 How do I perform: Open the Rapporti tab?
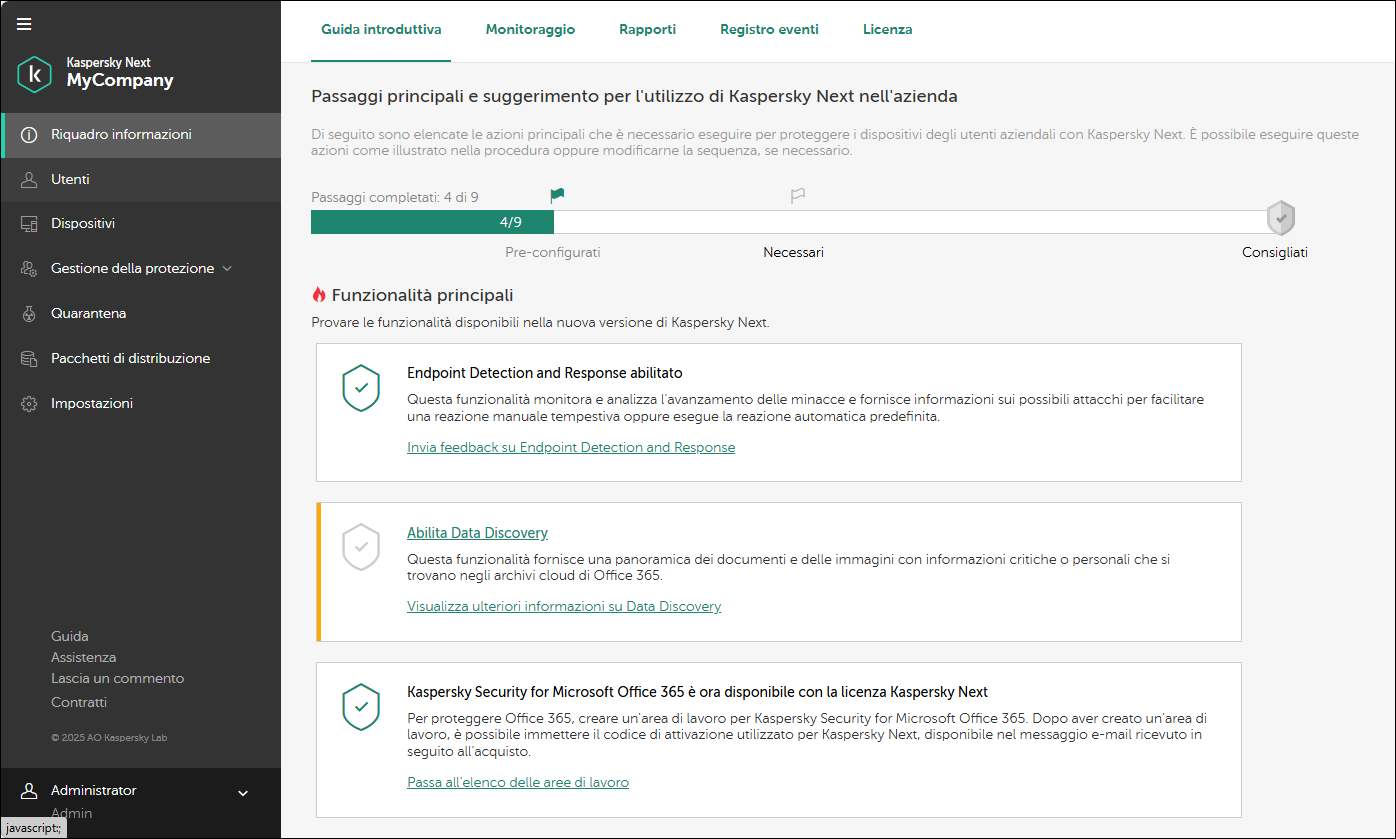647,29
